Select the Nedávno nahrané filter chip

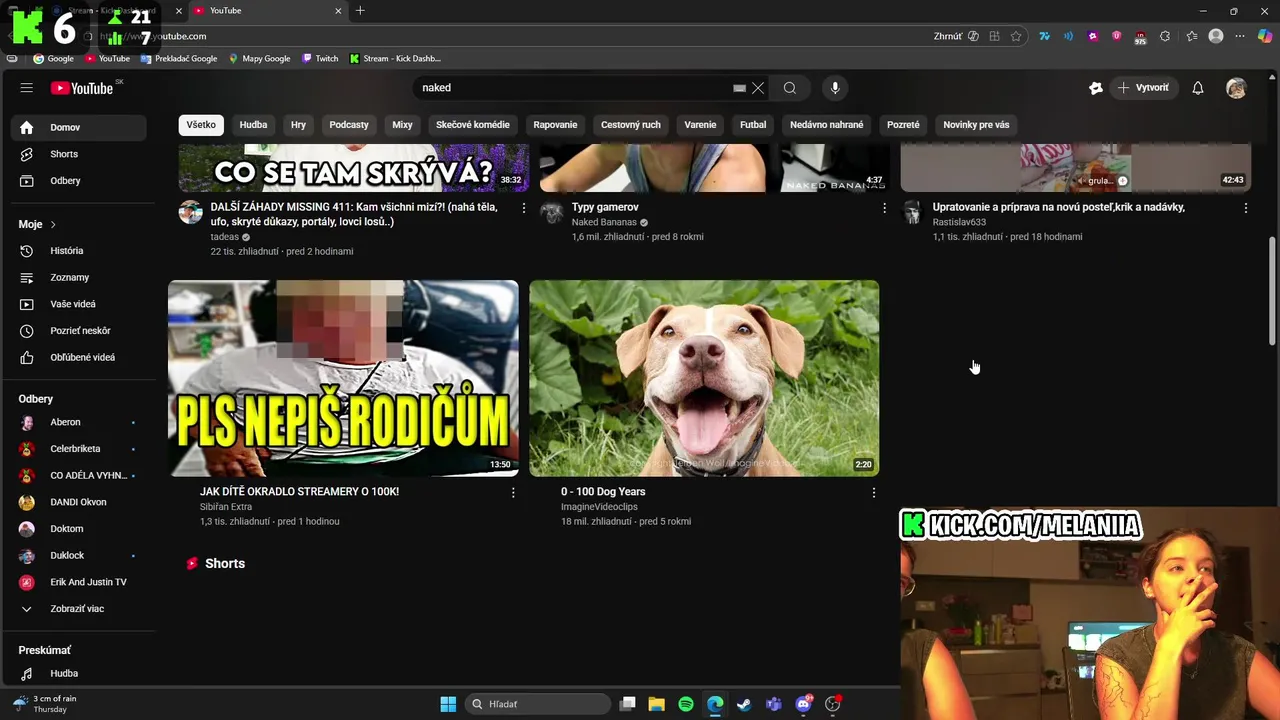826,125
